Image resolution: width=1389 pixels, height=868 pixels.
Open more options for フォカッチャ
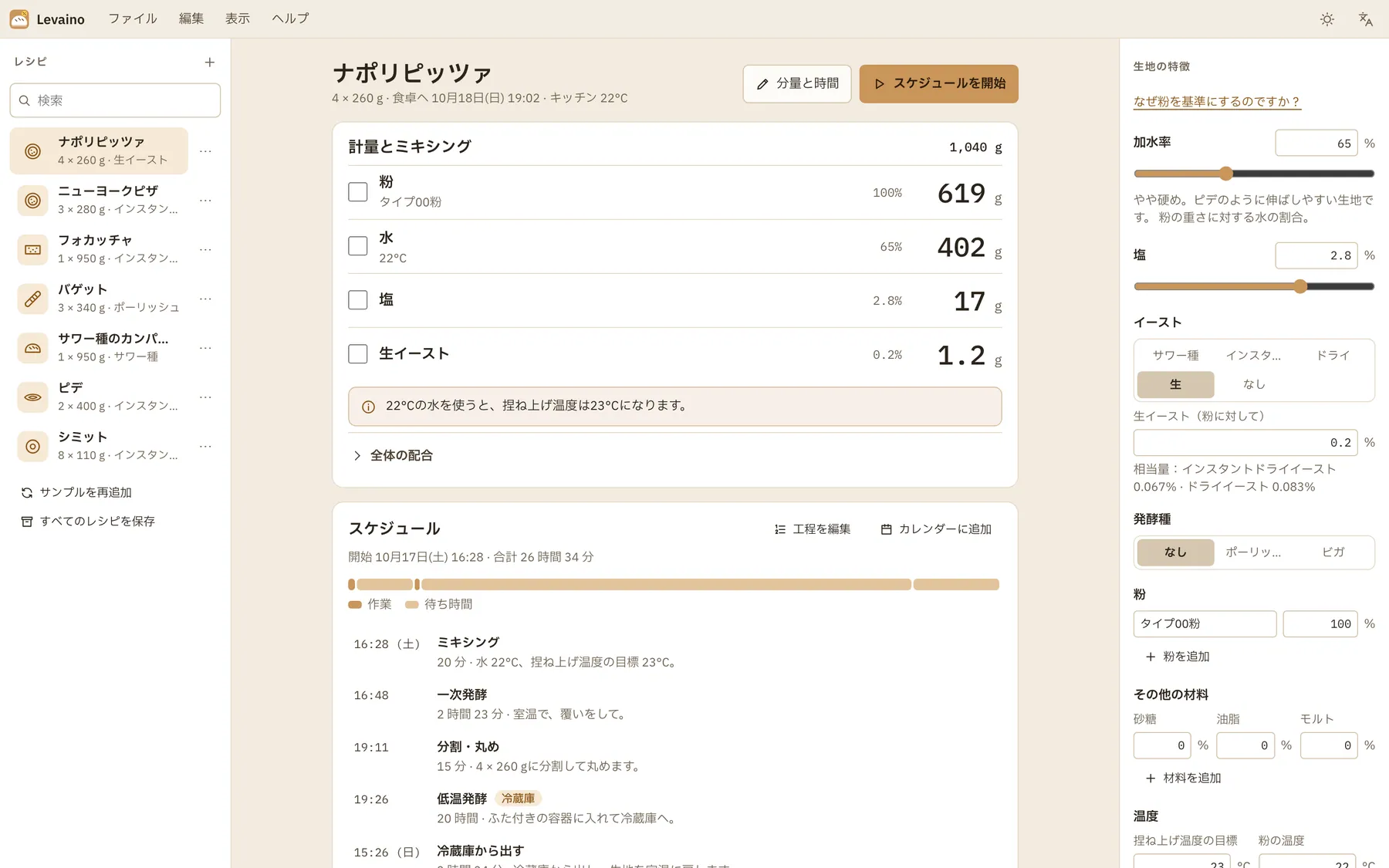[x=205, y=250]
